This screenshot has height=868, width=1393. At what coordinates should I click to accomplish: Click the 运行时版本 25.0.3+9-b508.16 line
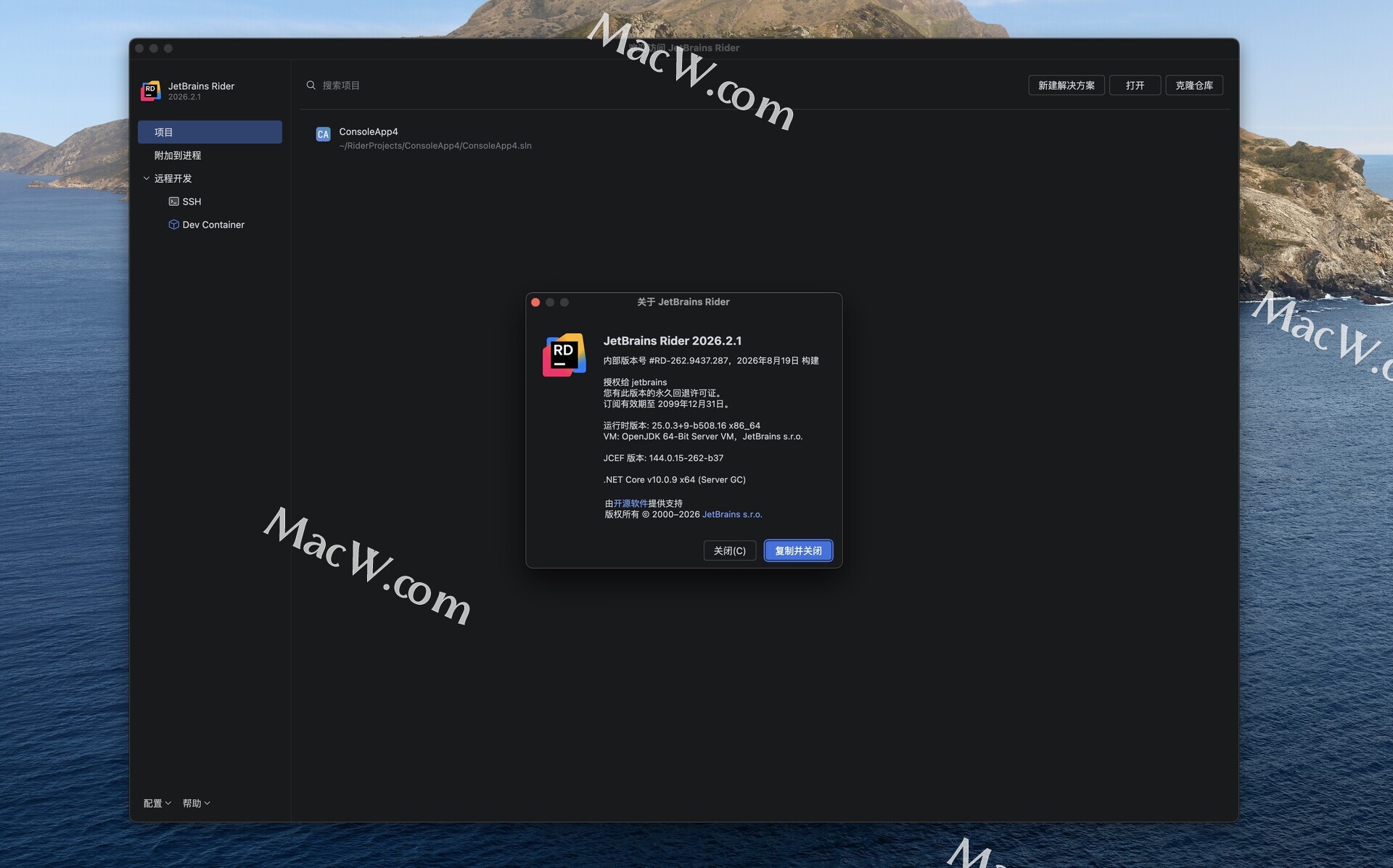[x=682, y=426]
